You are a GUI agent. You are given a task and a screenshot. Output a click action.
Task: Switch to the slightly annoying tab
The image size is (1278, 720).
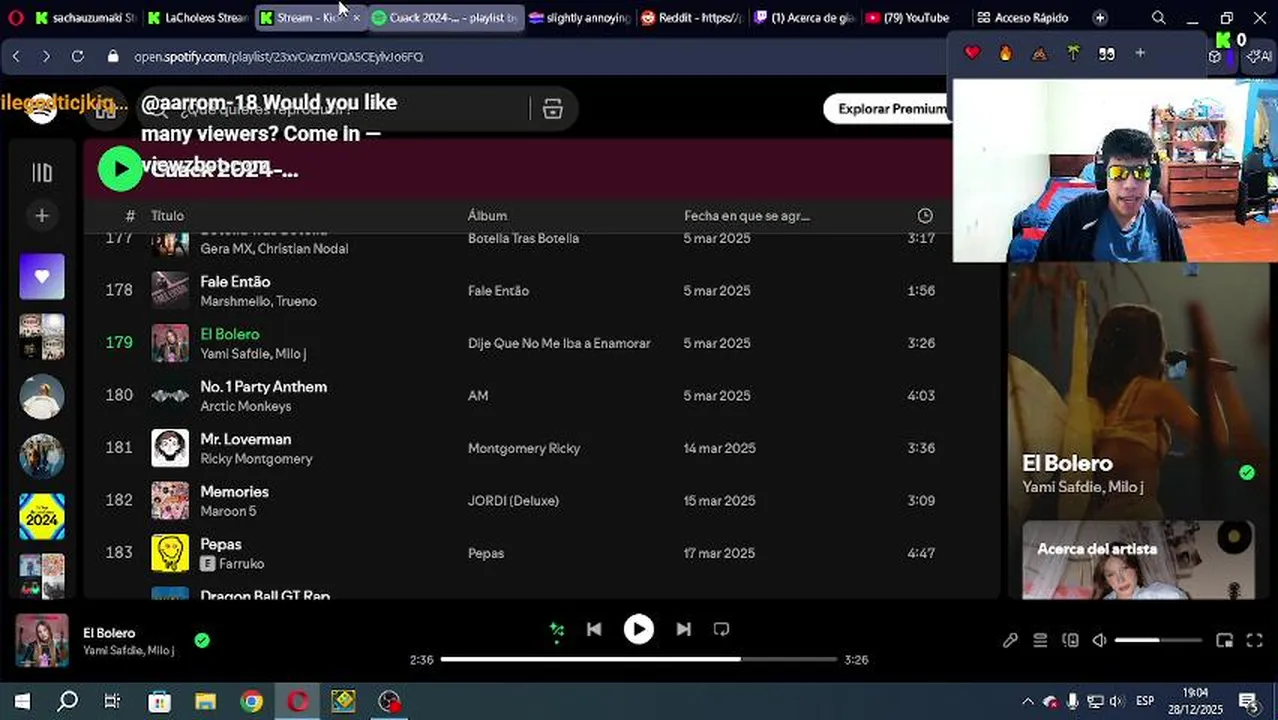coord(580,17)
